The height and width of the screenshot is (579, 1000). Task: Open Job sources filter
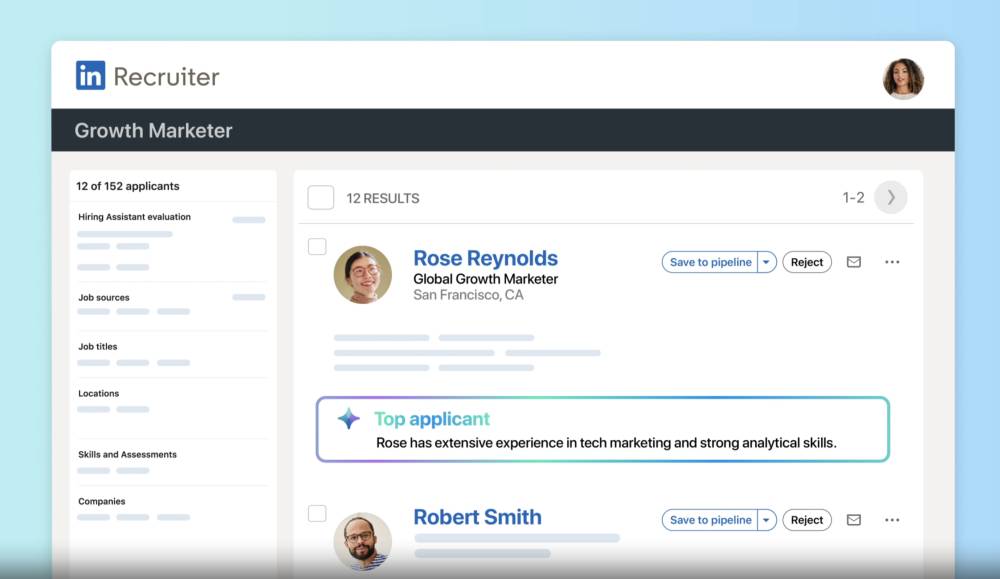click(x=104, y=298)
